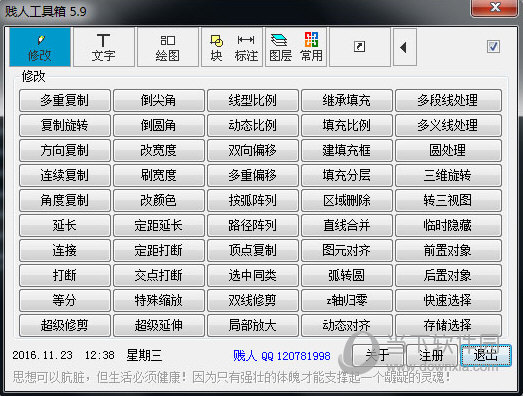Choose the 打断 button

click(65, 275)
